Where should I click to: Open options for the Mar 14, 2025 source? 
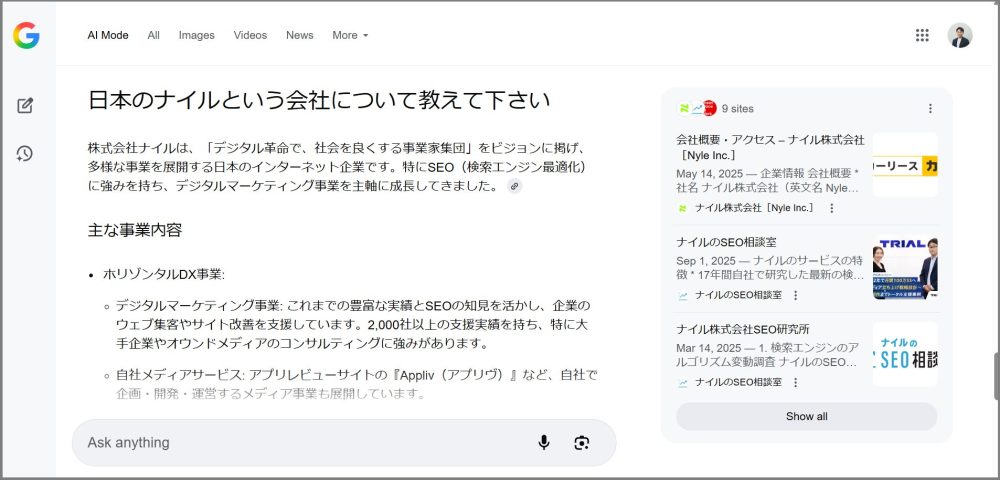point(795,382)
